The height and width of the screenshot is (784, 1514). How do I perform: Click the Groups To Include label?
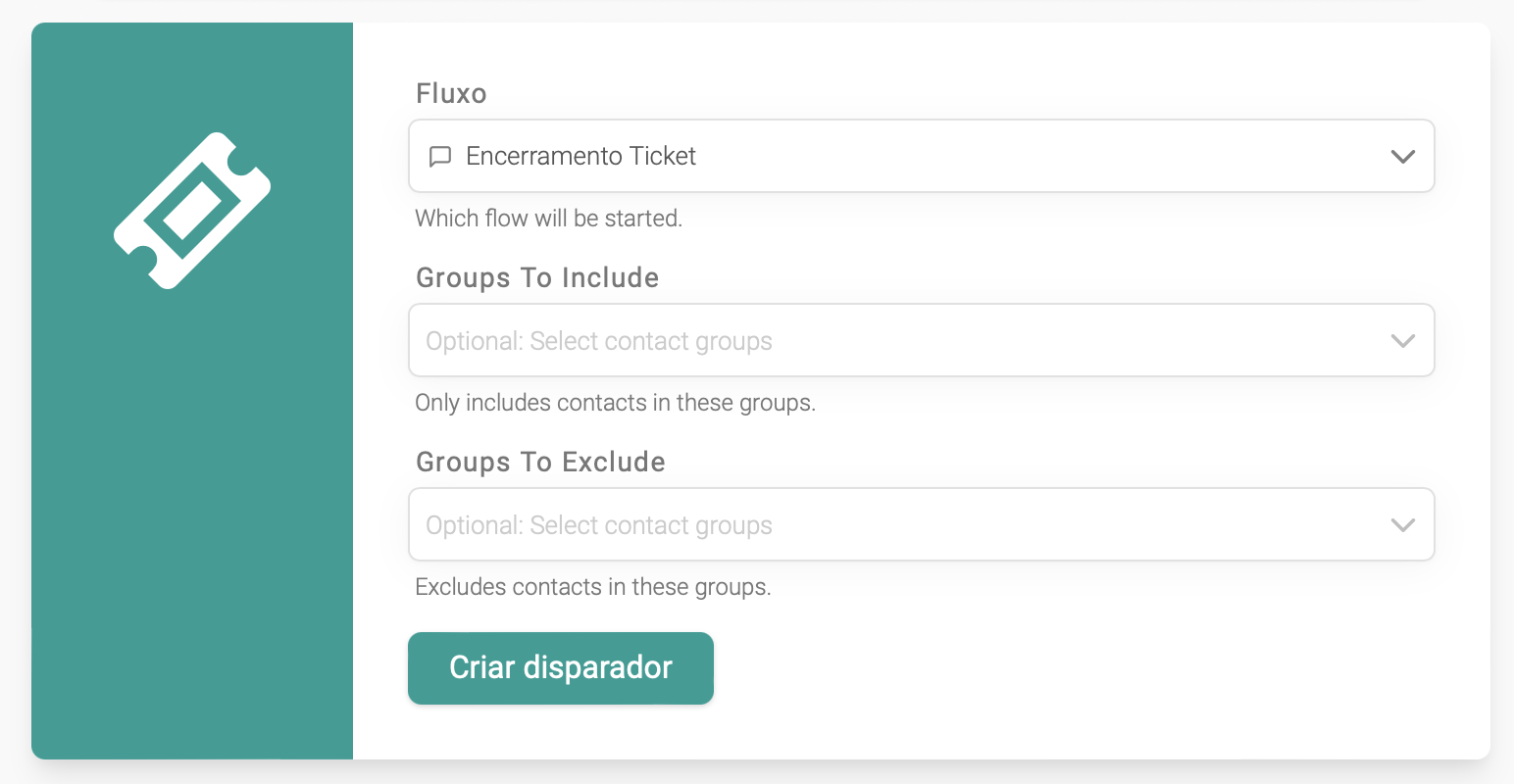point(537,278)
